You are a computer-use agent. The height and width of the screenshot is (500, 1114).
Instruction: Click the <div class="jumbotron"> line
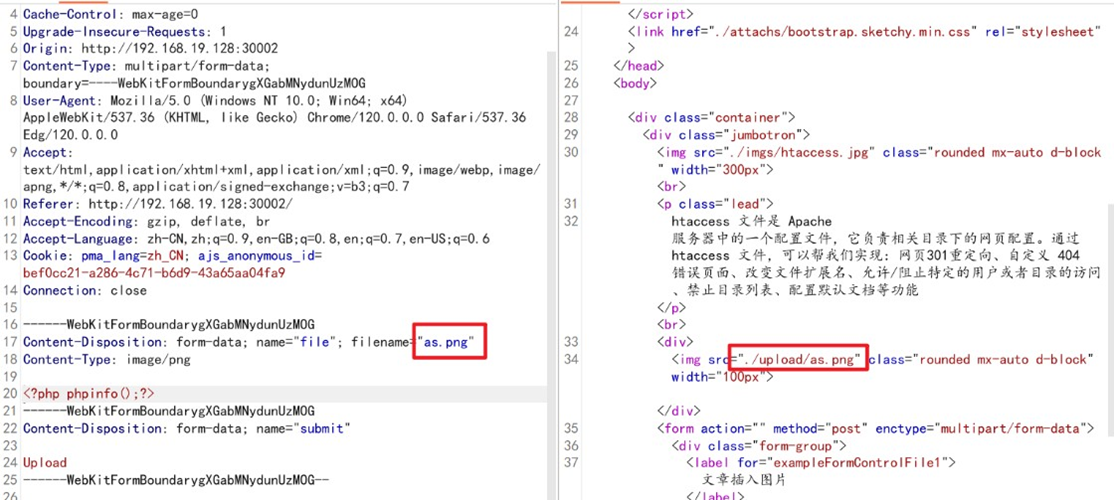726,135
